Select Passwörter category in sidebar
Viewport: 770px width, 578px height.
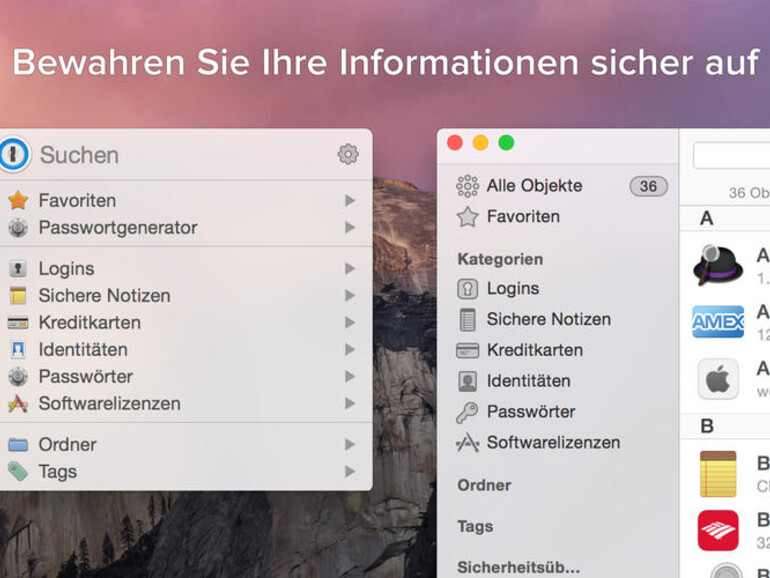[x=558, y=412]
